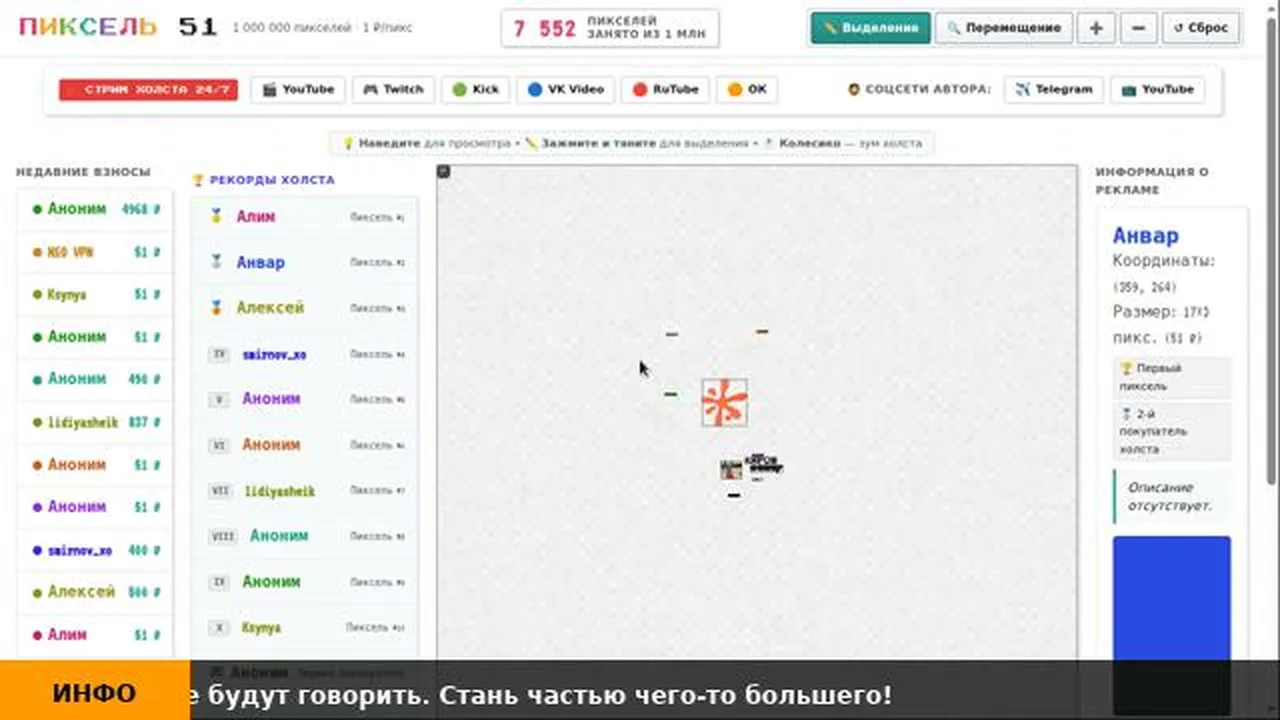Open the smirnov_xo 400 ₽ recent contribution
1280x720 pixels.
pos(96,550)
